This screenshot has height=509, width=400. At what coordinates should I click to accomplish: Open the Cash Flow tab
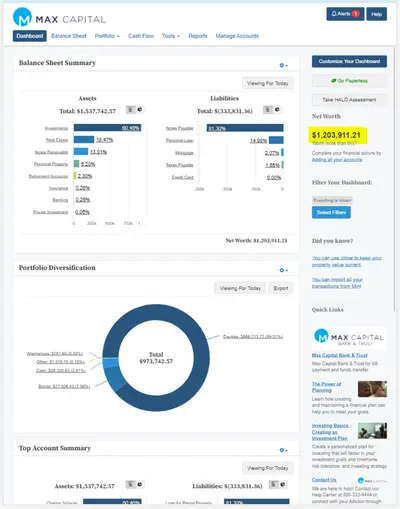click(141, 36)
